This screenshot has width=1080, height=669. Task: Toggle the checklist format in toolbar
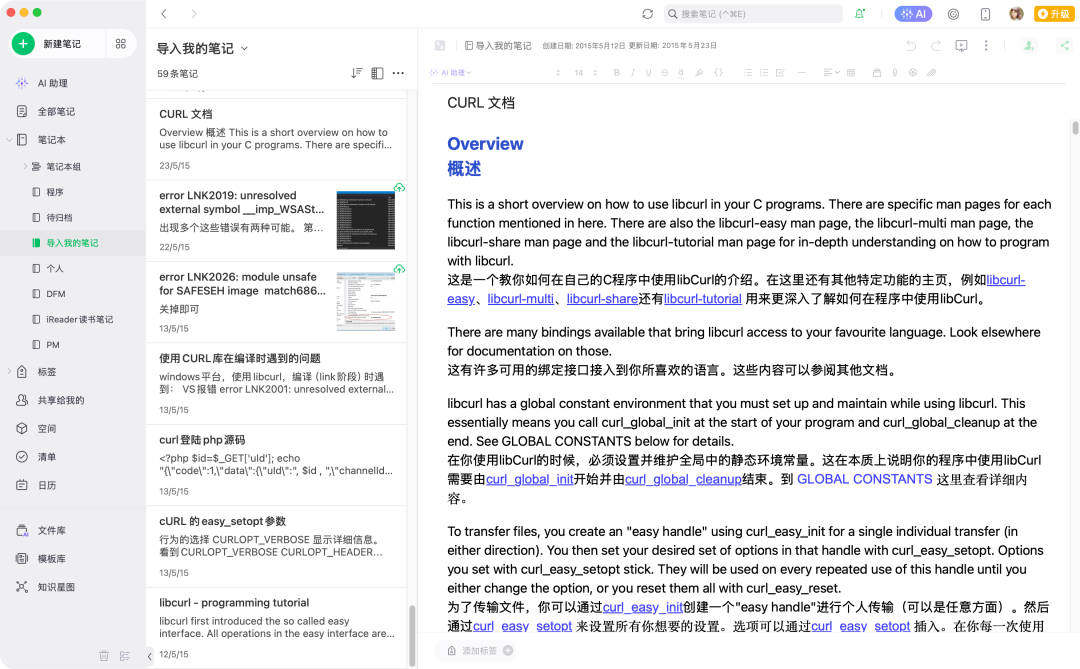779,72
